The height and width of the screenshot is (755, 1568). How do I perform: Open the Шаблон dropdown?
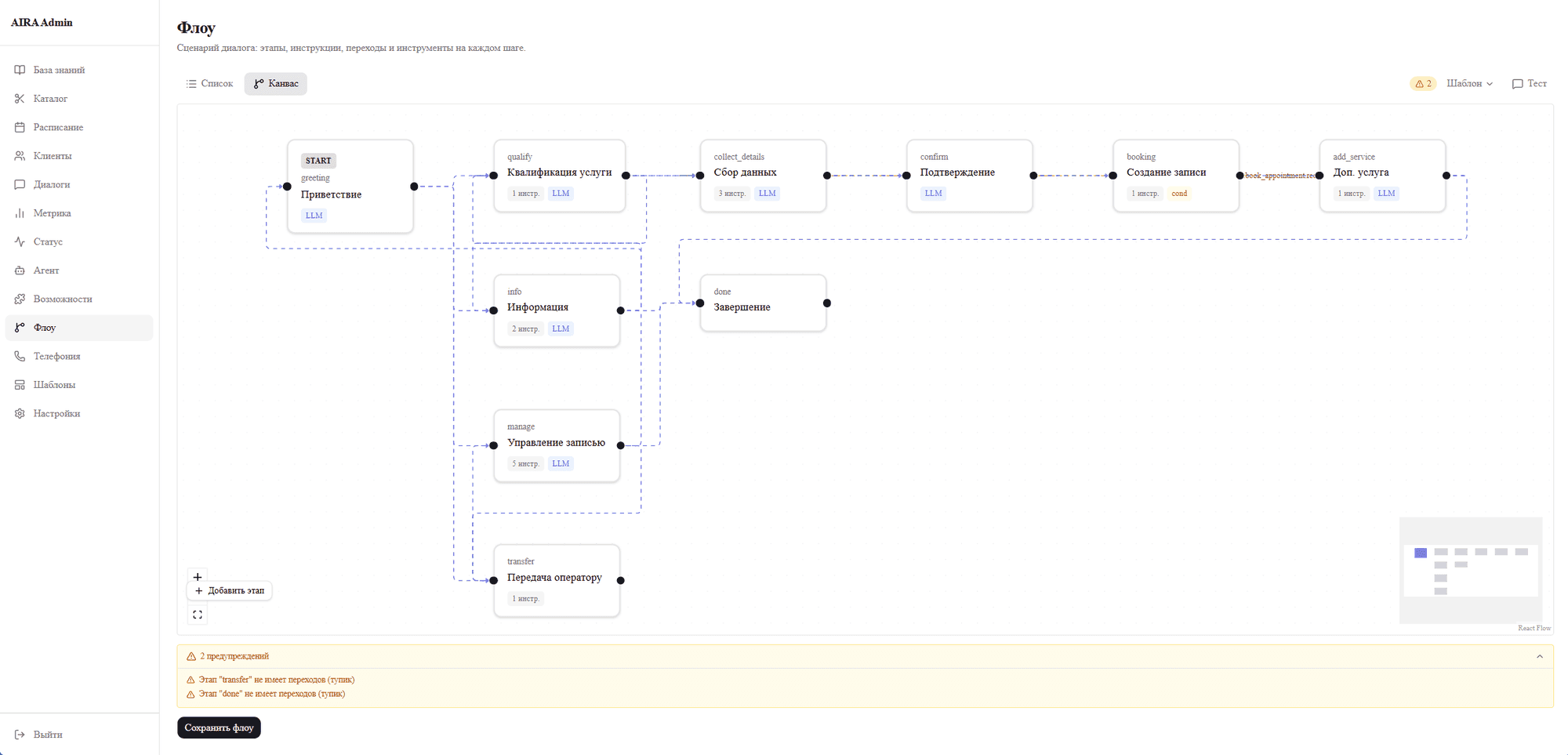coord(1469,84)
